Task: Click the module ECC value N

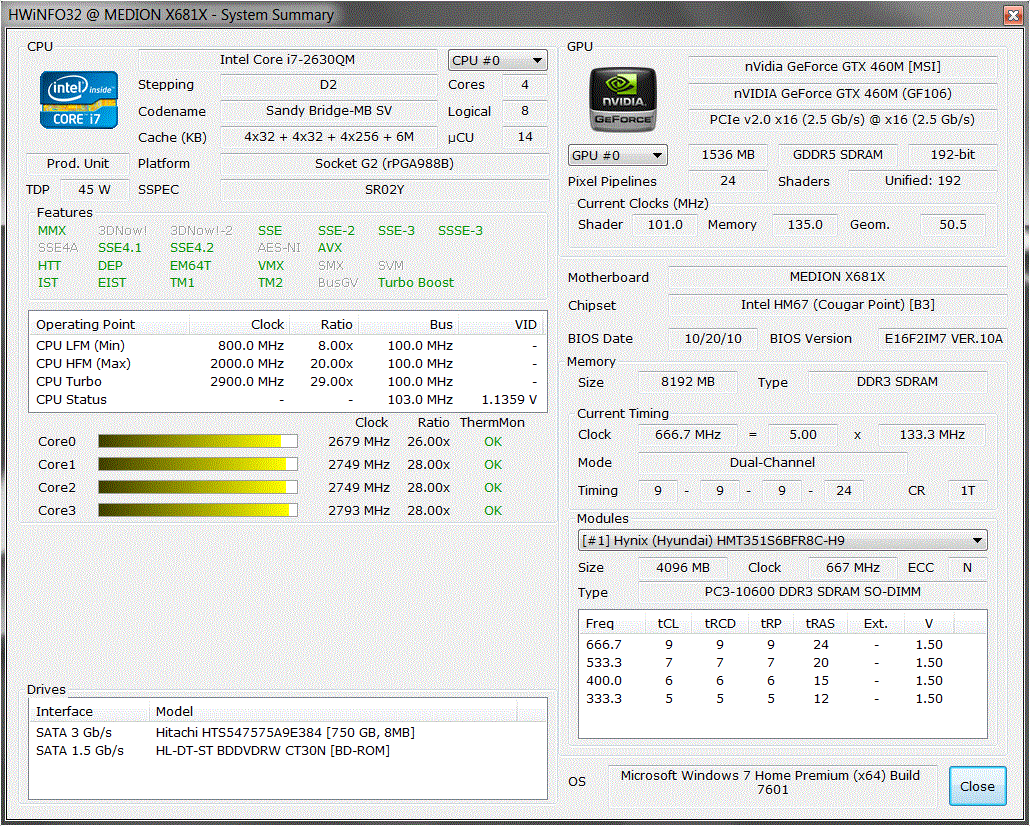Action: pyautogui.click(x=967, y=568)
